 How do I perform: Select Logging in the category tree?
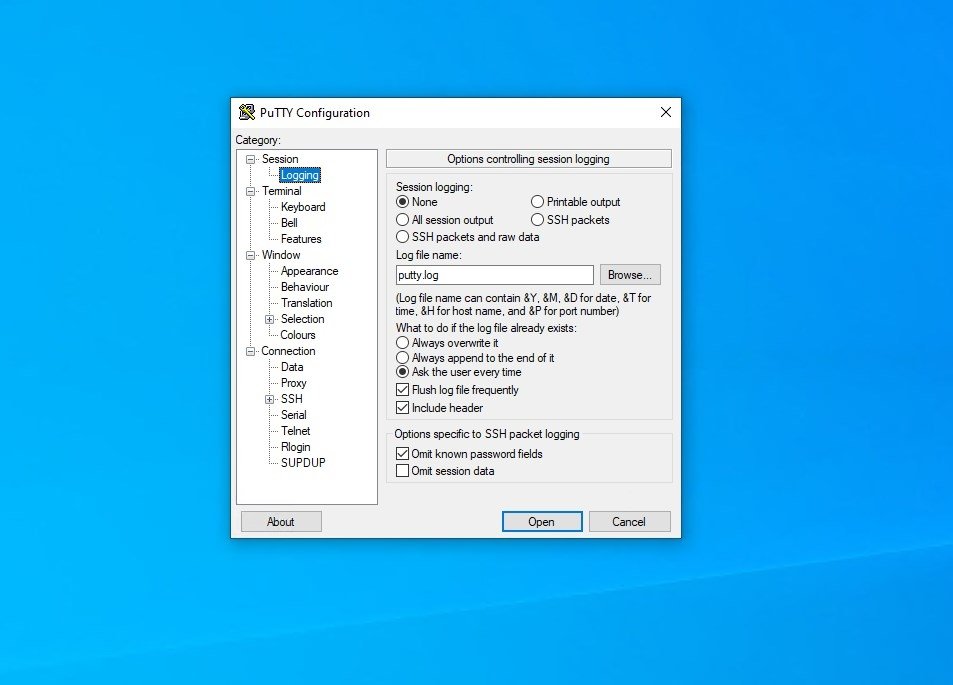coord(300,175)
